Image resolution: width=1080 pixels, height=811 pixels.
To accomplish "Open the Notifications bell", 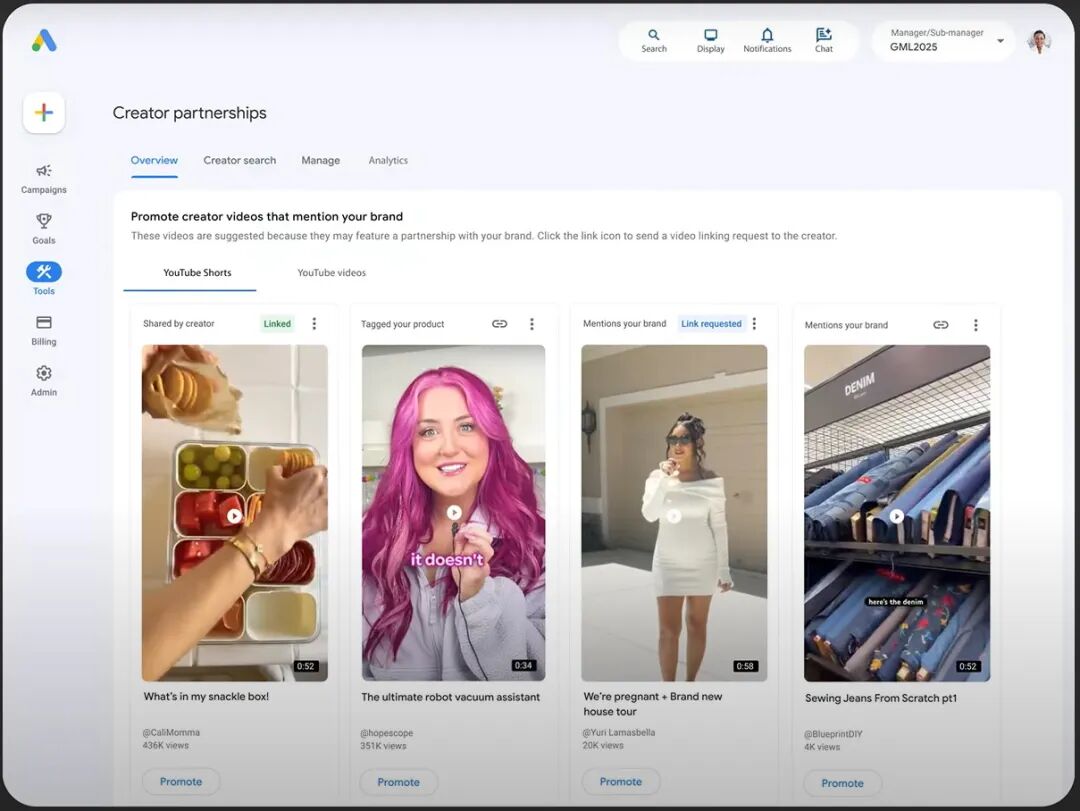I will [x=767, y=41].
